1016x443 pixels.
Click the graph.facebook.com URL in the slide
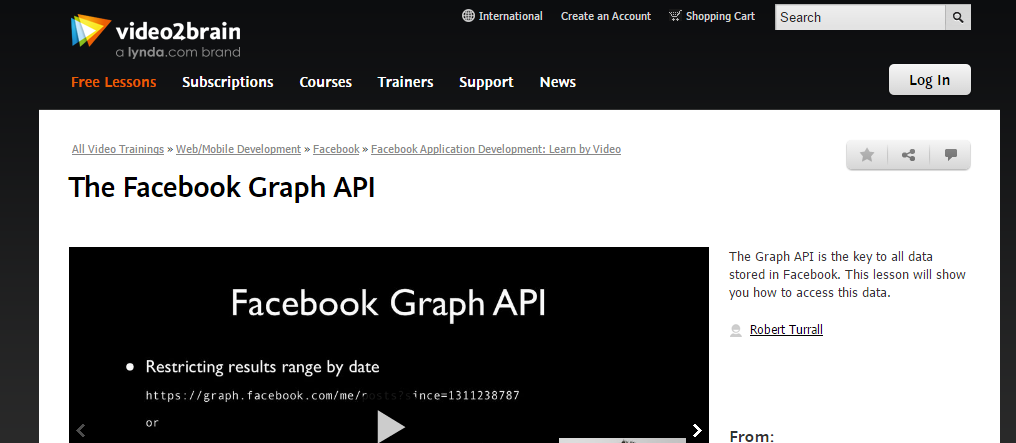tap(332, 395)
